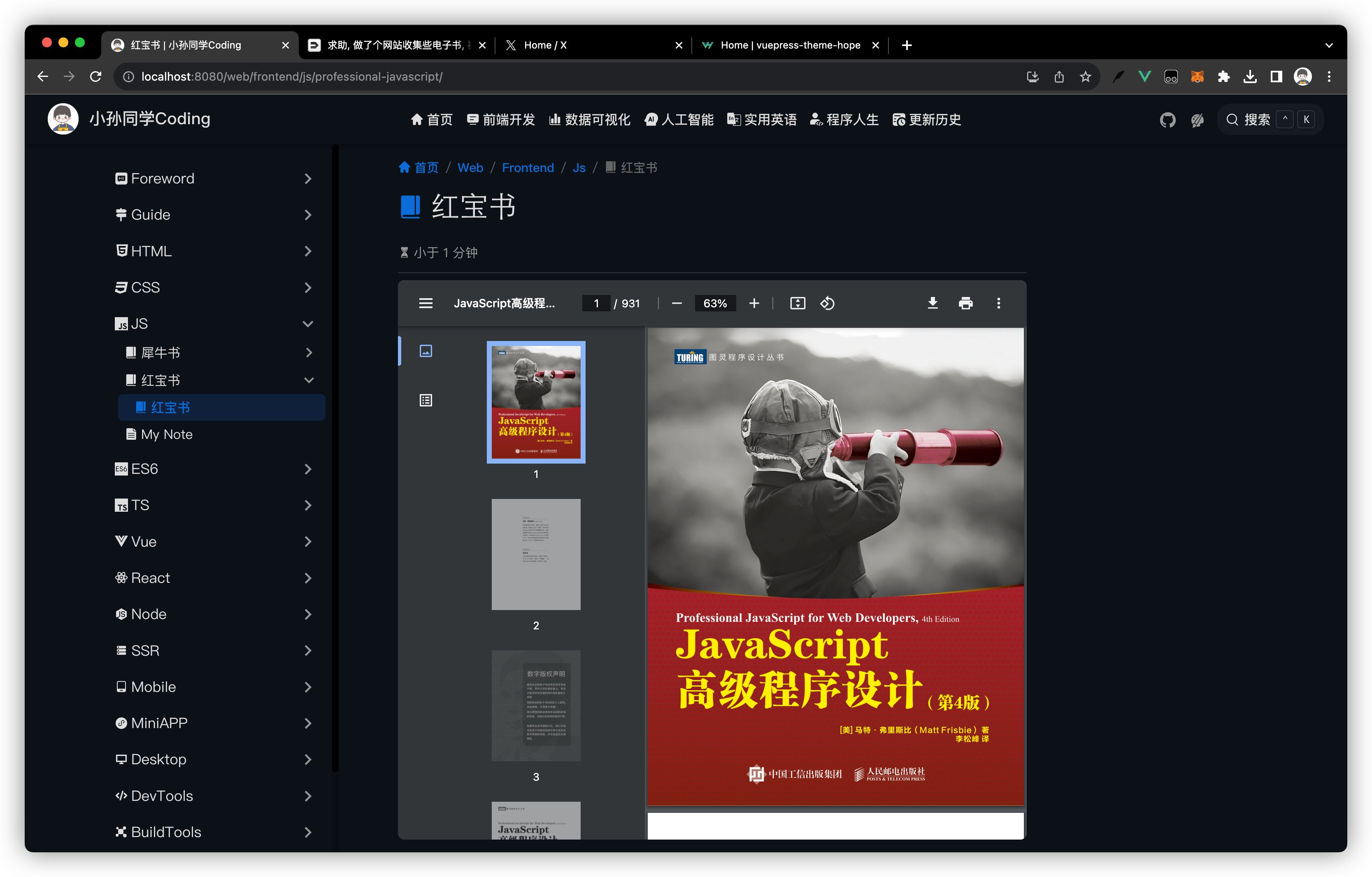Click the 首页 breadcrumb link
The height and width of the screenshot is (877, 1372).
click(x=419, y=167)
